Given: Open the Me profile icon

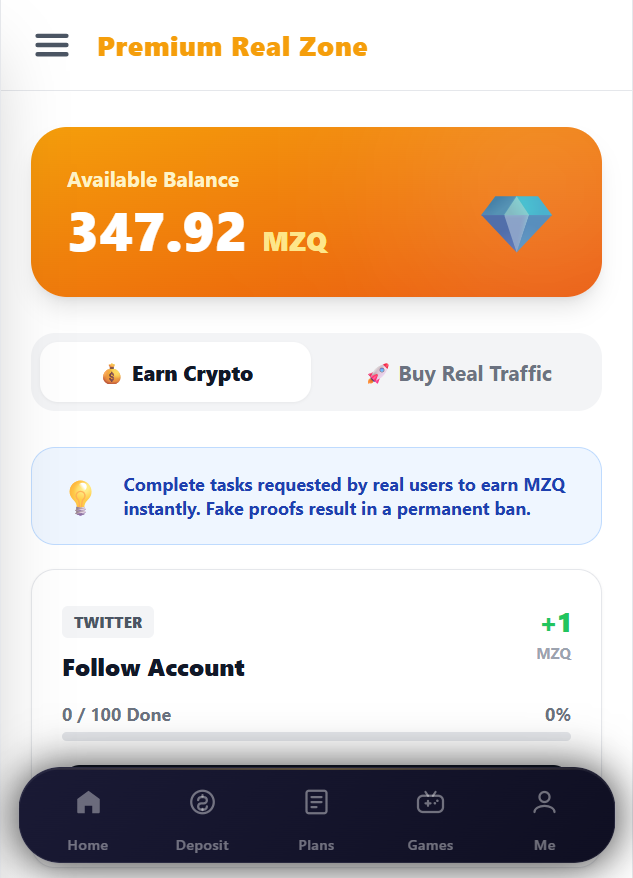Looking at the screenshot, I should point(544,802).
